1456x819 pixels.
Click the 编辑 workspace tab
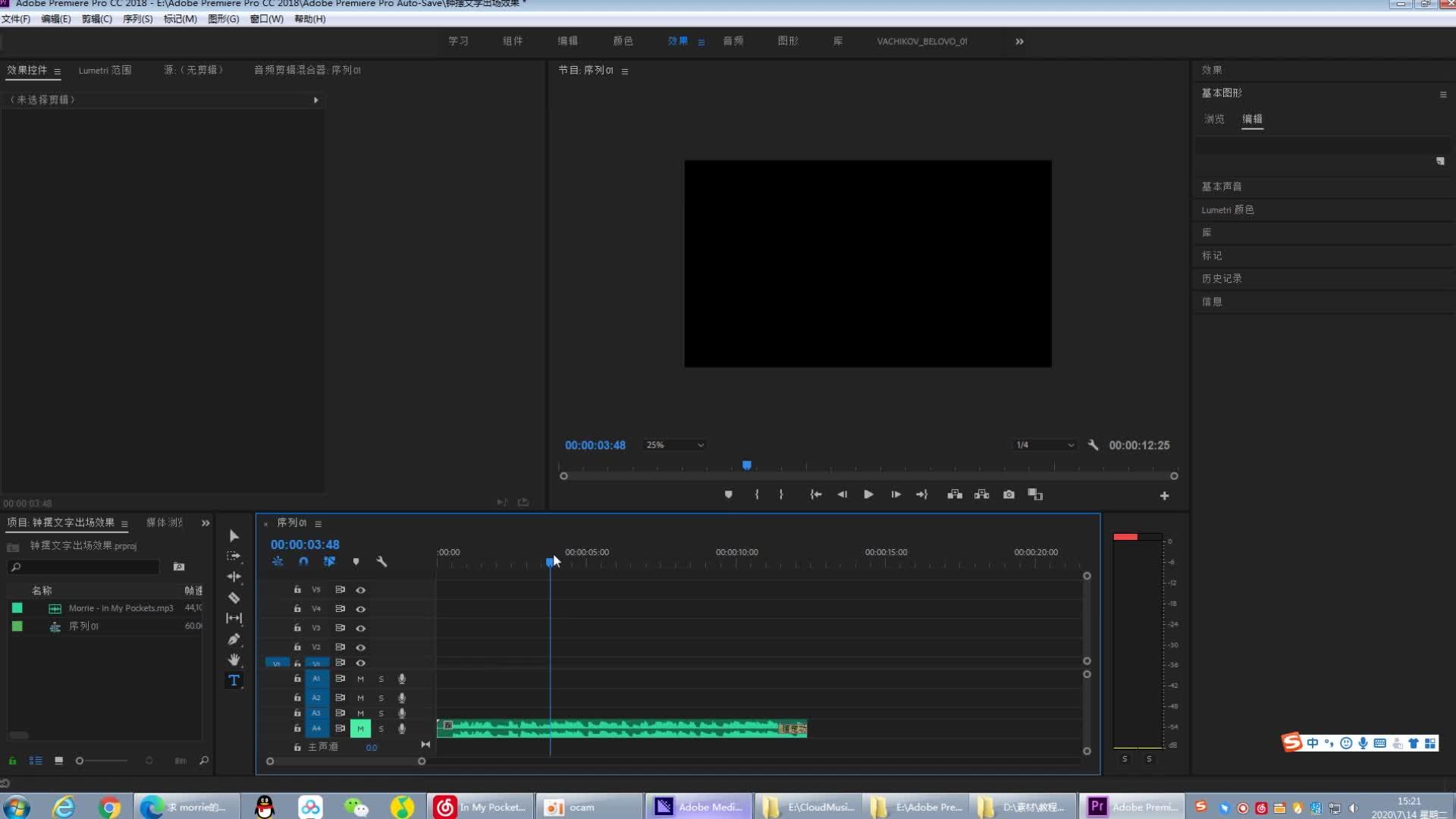point(568,41)
